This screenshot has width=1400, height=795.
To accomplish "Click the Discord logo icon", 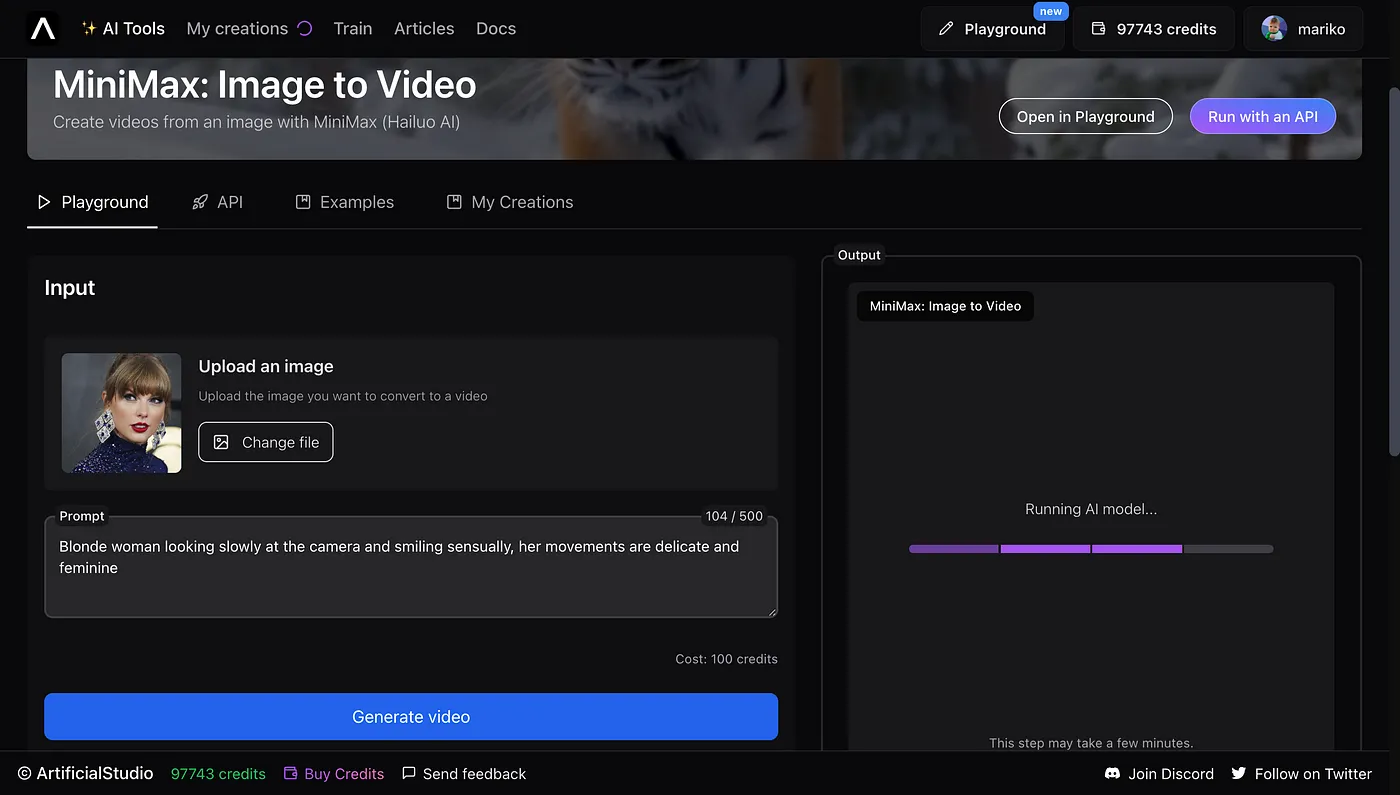I will pos(1112,773).
